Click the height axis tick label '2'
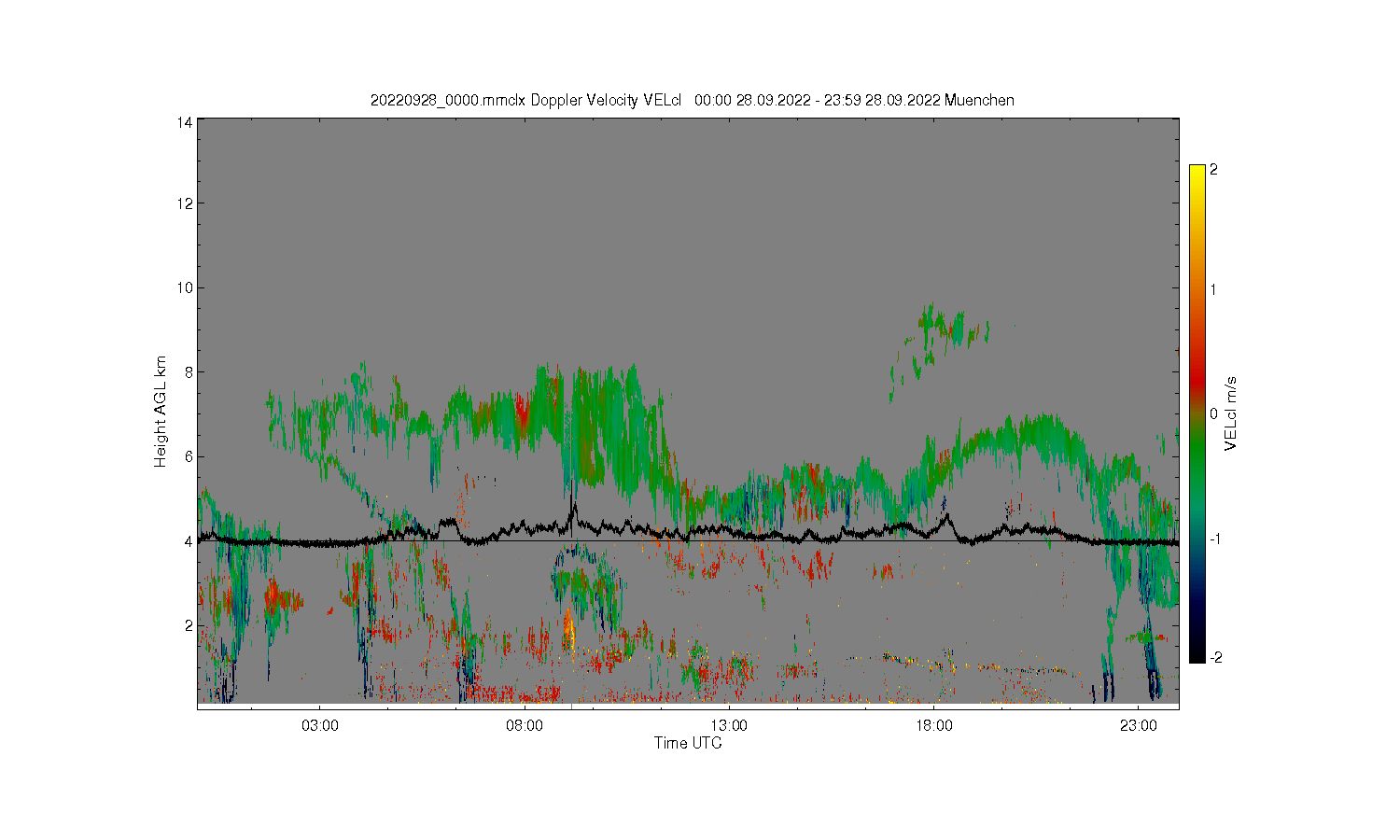This screenshot has height=840, width=1400. (189, 625)
